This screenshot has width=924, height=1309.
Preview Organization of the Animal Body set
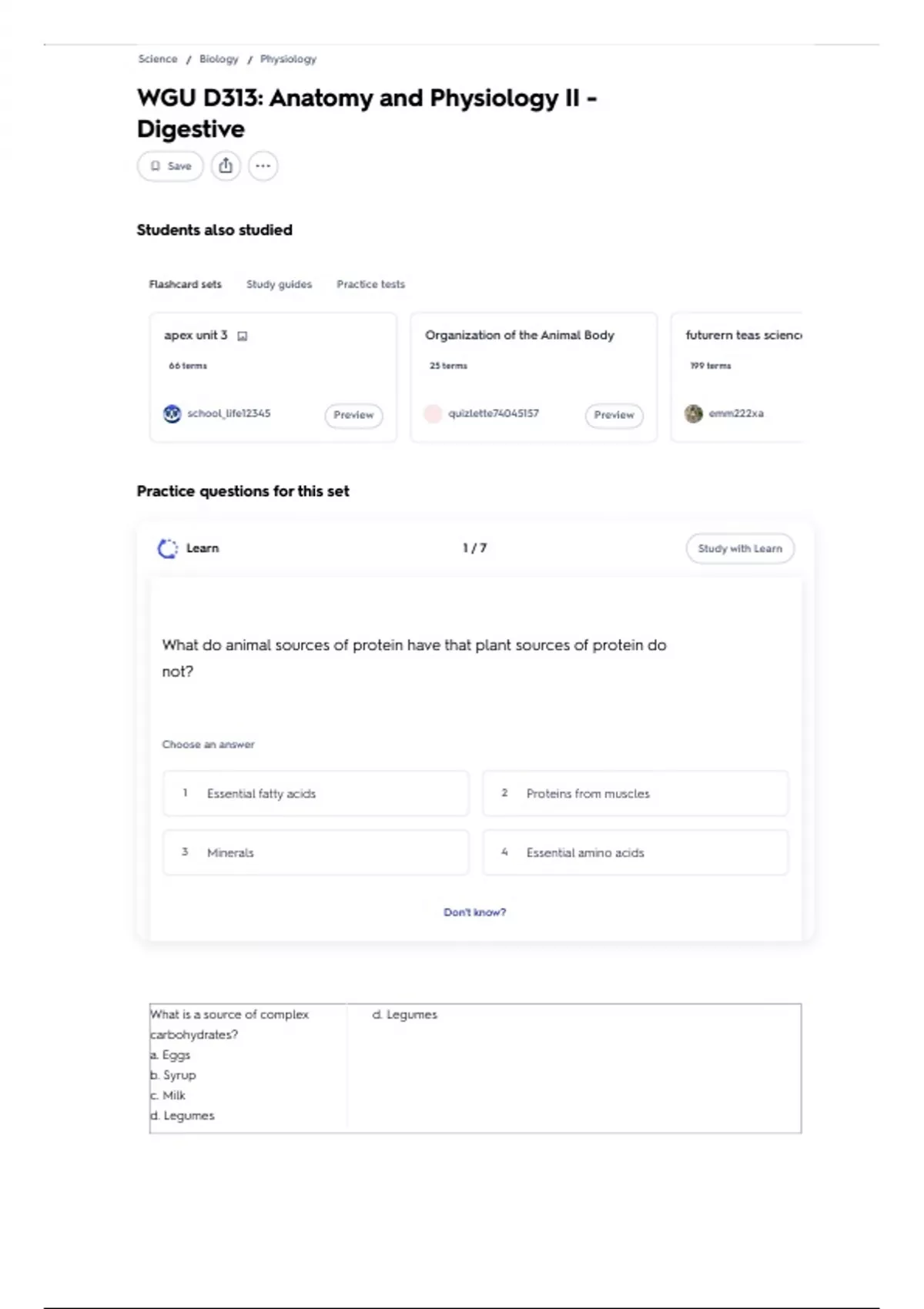614,415
